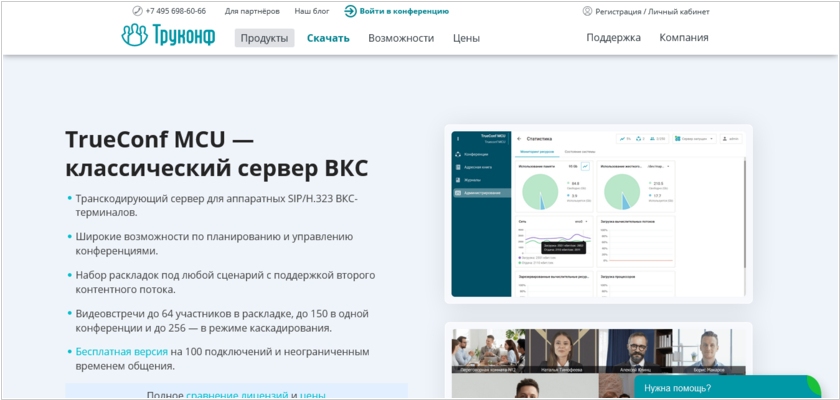Click the Видеовстречи до 64 участников bullet
The height and width of the screenshot is (400, 840).
tap(222, 321)
